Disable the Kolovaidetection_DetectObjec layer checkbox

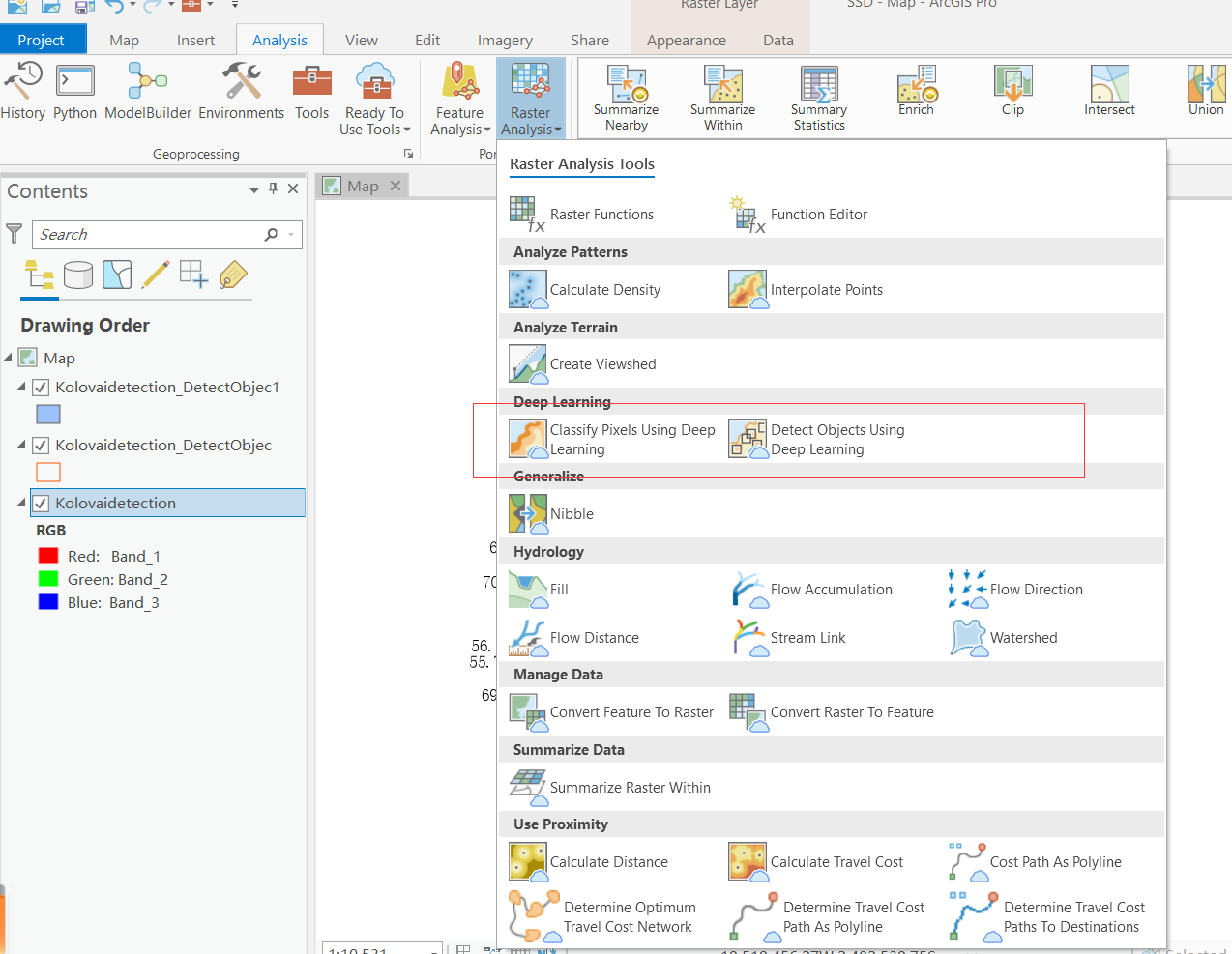click(40, 445)
